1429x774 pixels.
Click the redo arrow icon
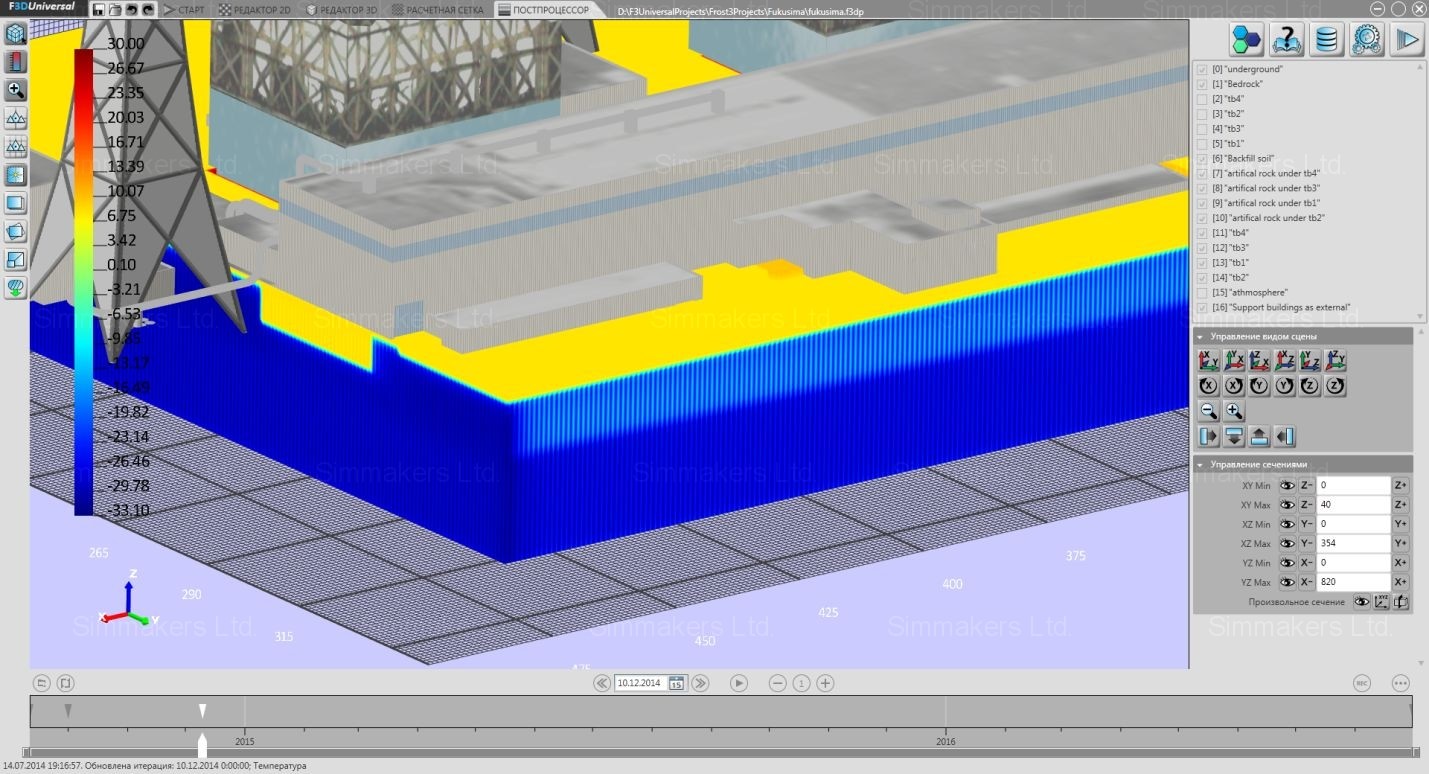point(148,9)
